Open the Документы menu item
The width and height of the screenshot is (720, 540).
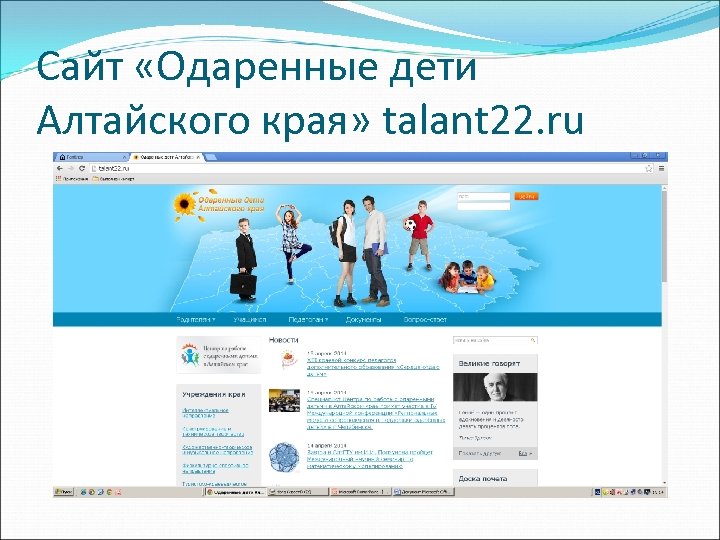(x=364, y=320)
